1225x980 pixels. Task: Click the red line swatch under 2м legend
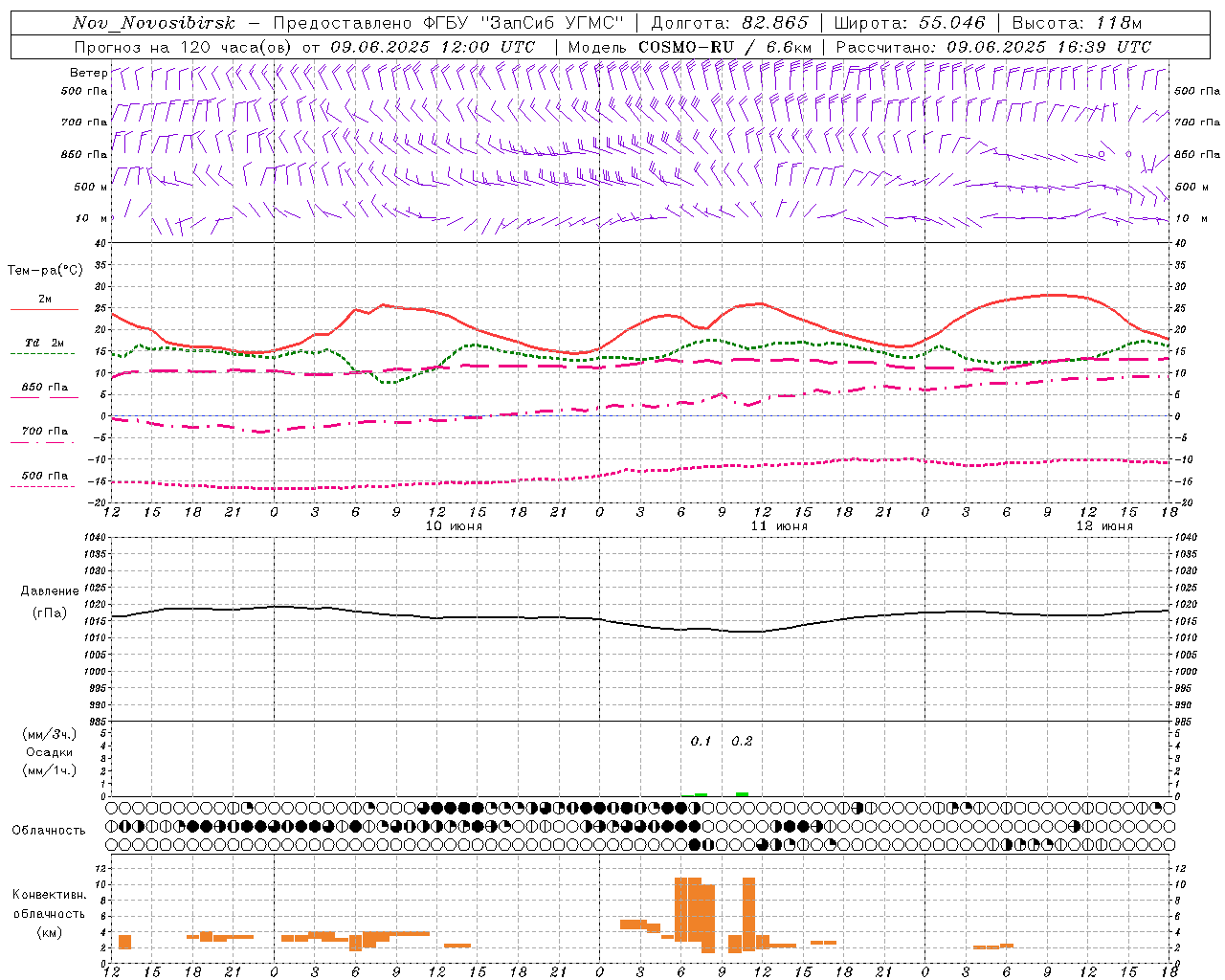click(x=44, y=309)
